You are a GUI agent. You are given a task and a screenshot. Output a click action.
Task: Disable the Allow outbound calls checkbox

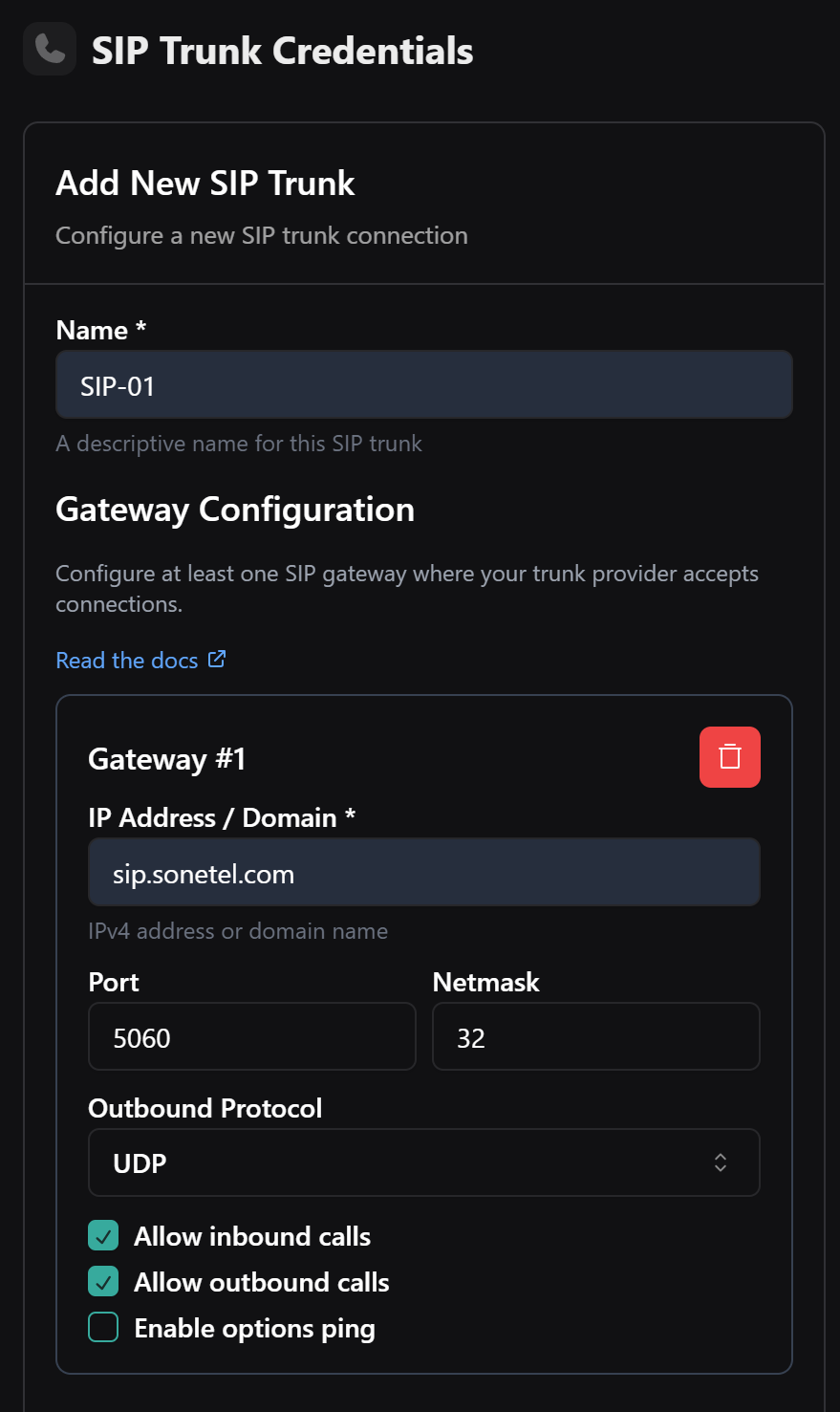click(x=103, y=1282)
